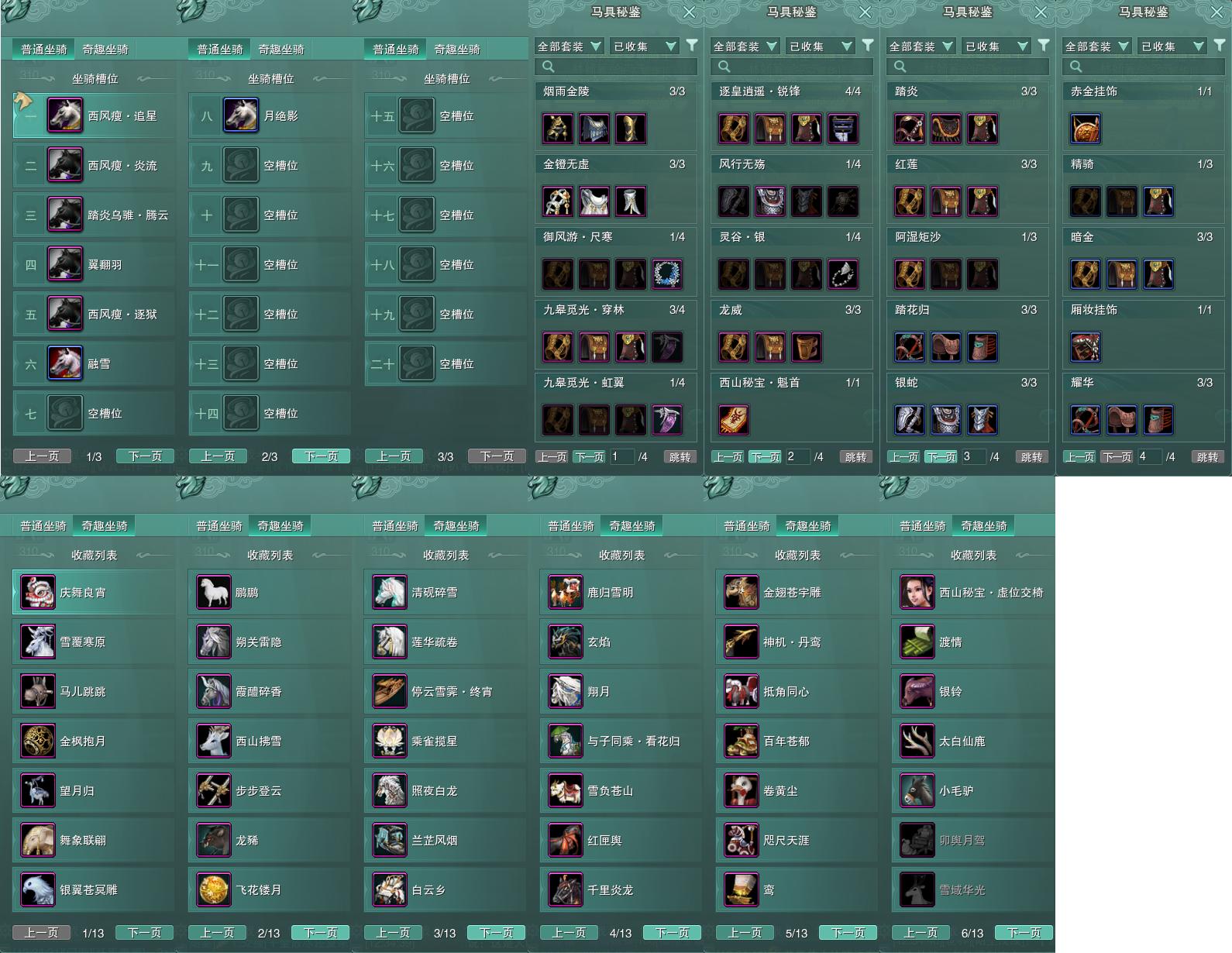Switch to 普通坐骑 tab above 庆舞良宵 list

[x=43, y=526]
